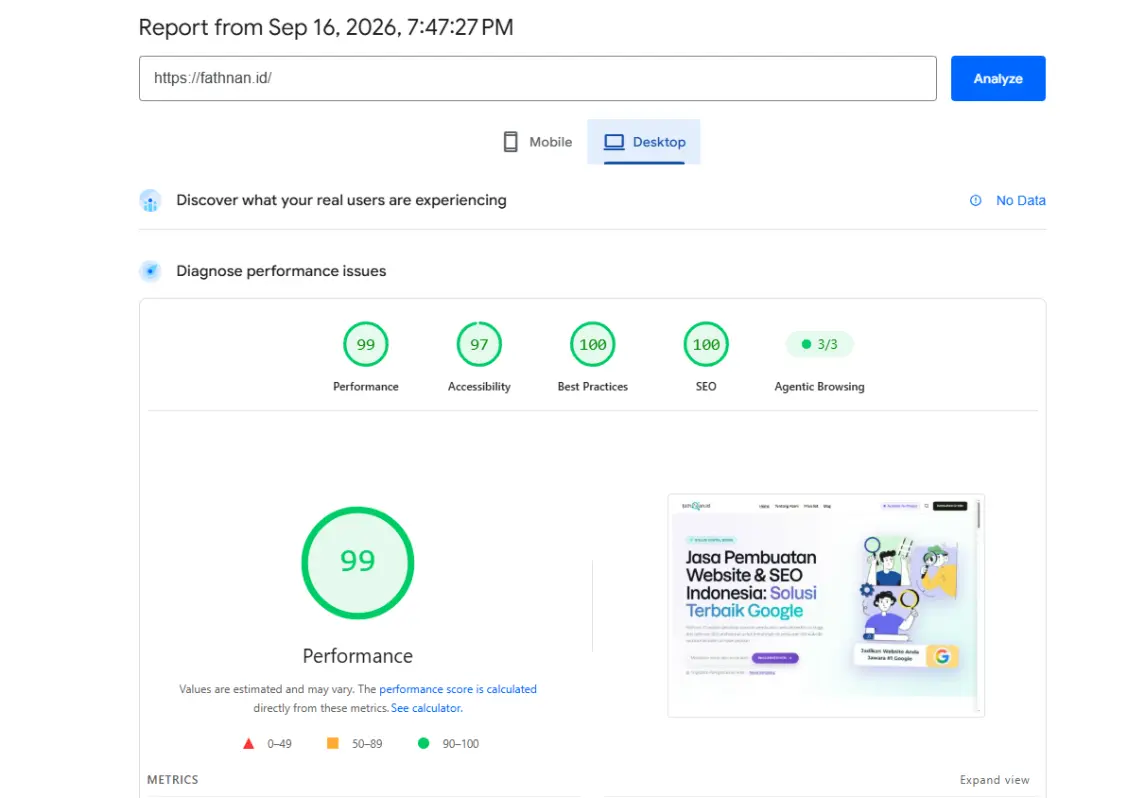Viewport: 1144px width, 798px height.
Task: Jump to Performance score gauge 99
Action: point(366,344)
